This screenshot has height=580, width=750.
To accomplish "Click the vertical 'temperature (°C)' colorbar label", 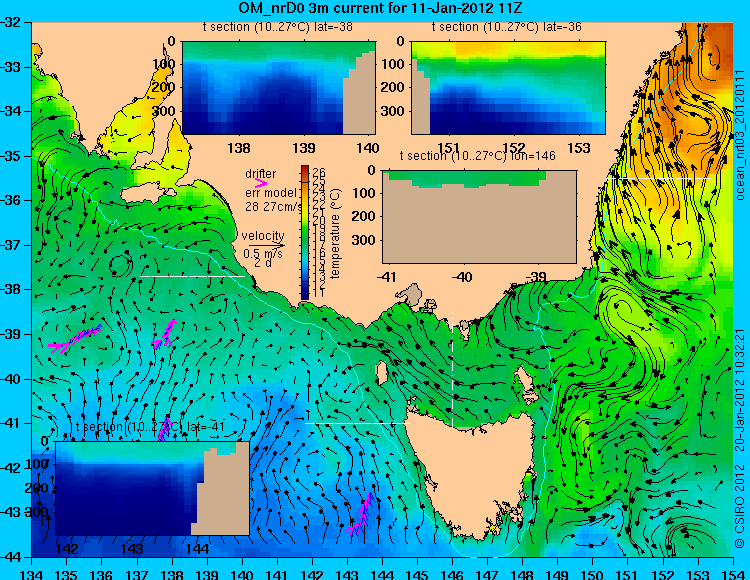I will pyautogui.click(x=334, y=233).
